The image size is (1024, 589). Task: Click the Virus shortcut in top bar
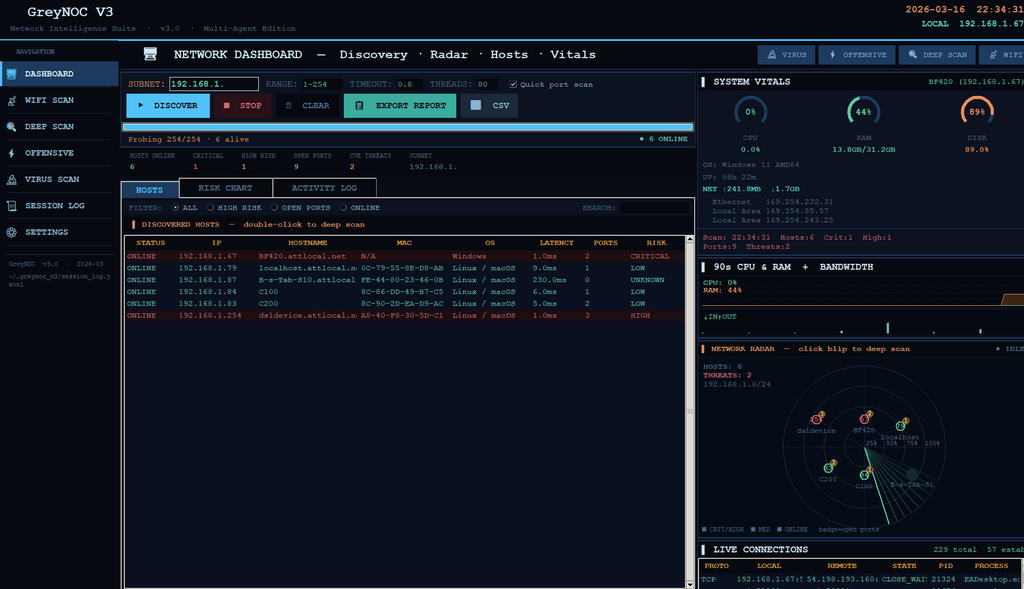pos(785,55)
